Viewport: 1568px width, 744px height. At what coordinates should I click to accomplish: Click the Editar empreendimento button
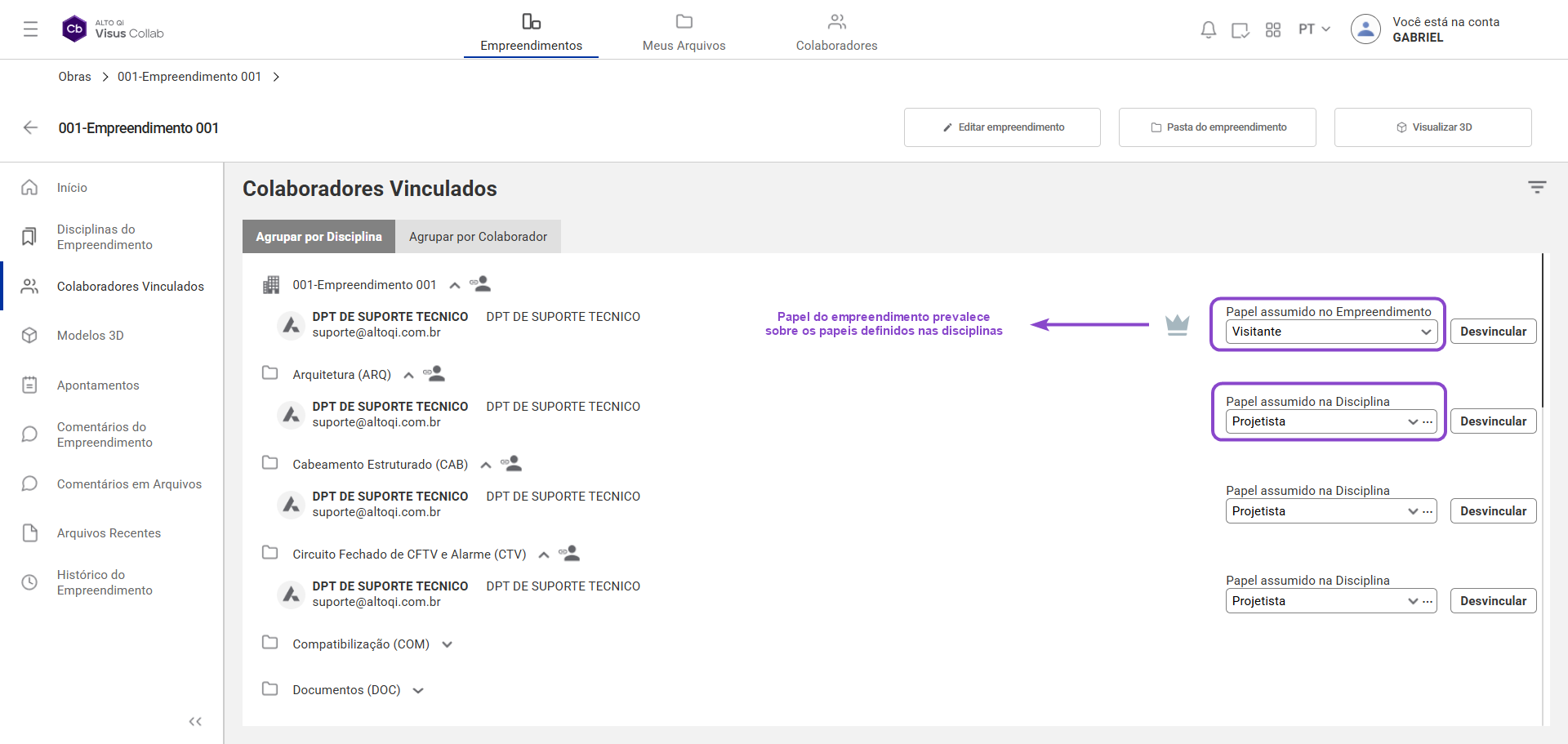[x=1002, y=127]
